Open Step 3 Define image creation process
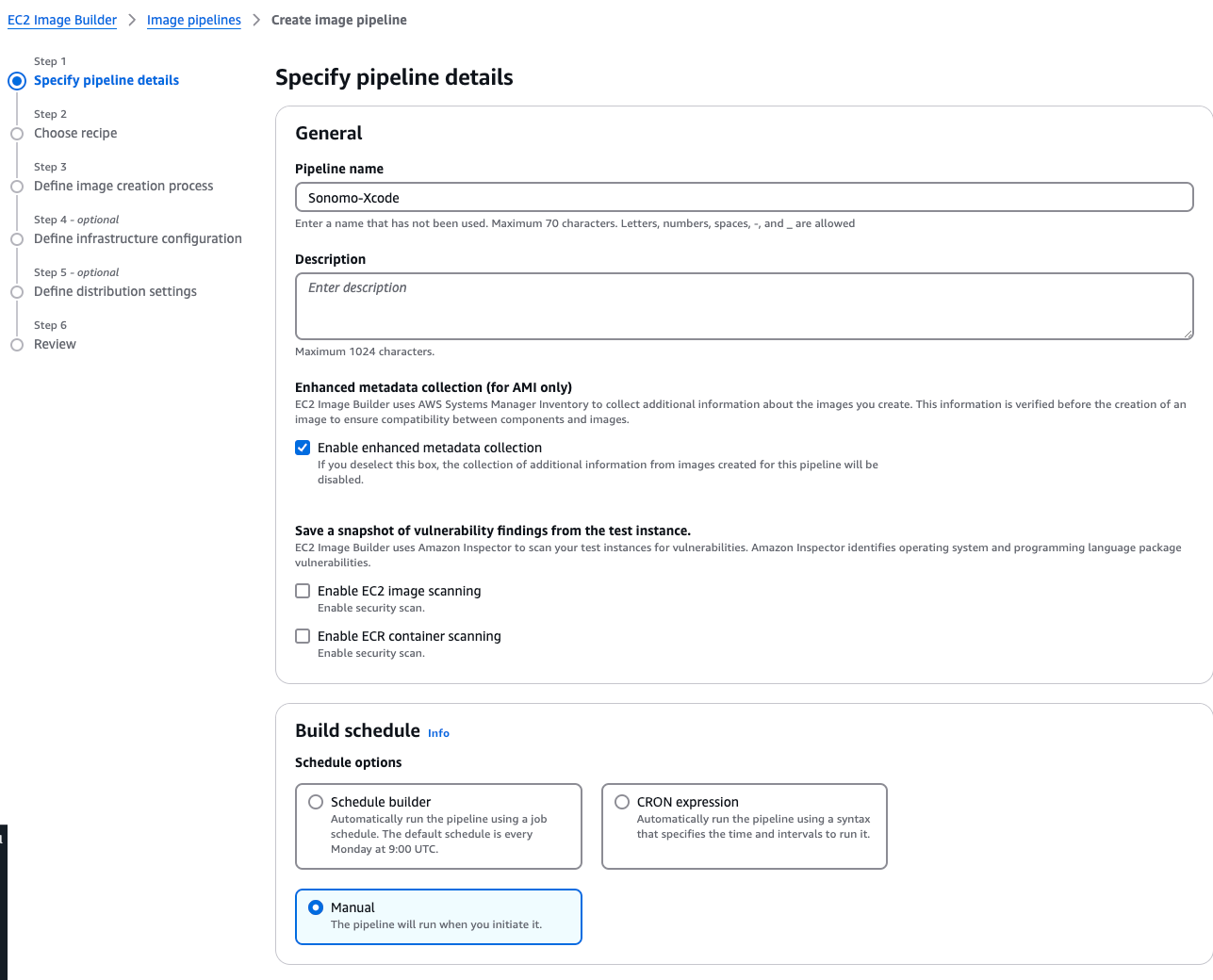The height and width of the screenshot is (980, 1213). [123, 186]
